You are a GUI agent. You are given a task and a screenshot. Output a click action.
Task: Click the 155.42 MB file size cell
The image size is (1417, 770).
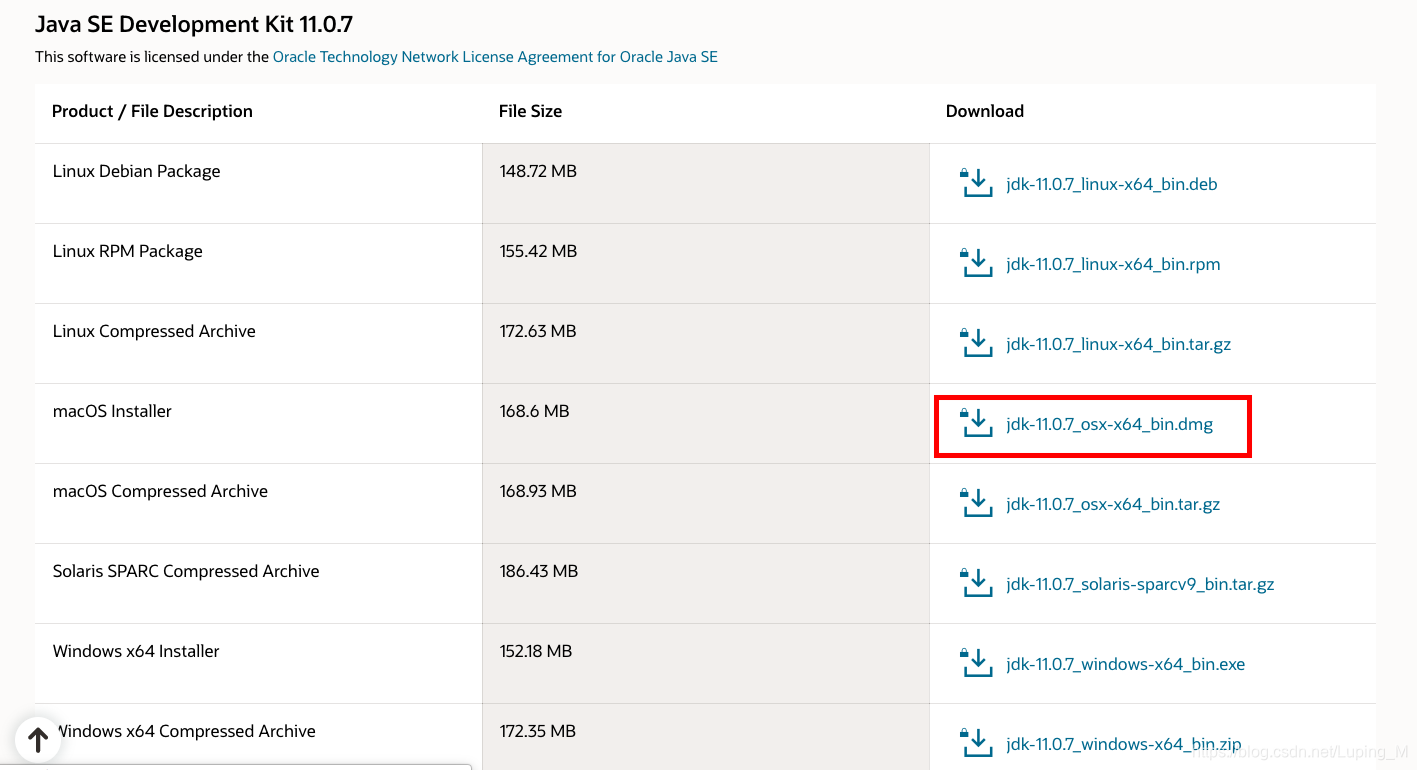(706, 263)
